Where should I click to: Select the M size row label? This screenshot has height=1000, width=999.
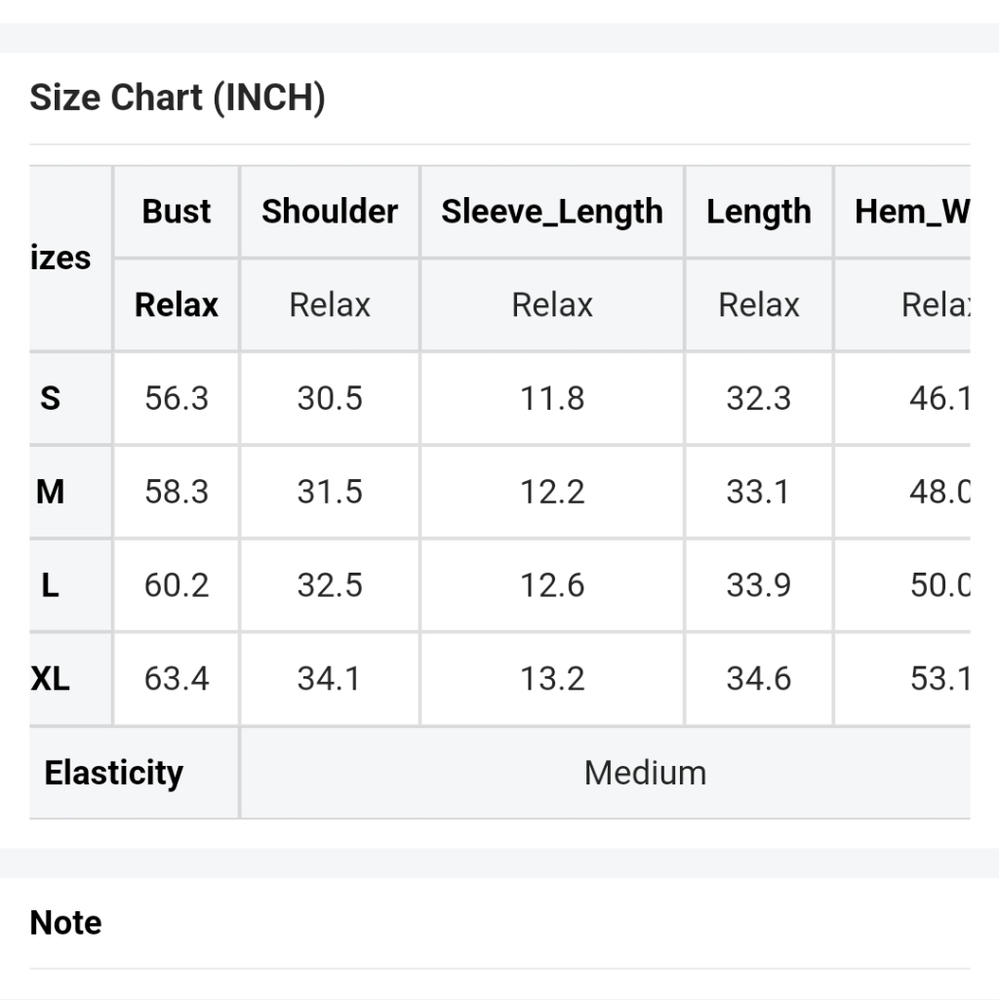pyautogui.click(x=50, y=492)
